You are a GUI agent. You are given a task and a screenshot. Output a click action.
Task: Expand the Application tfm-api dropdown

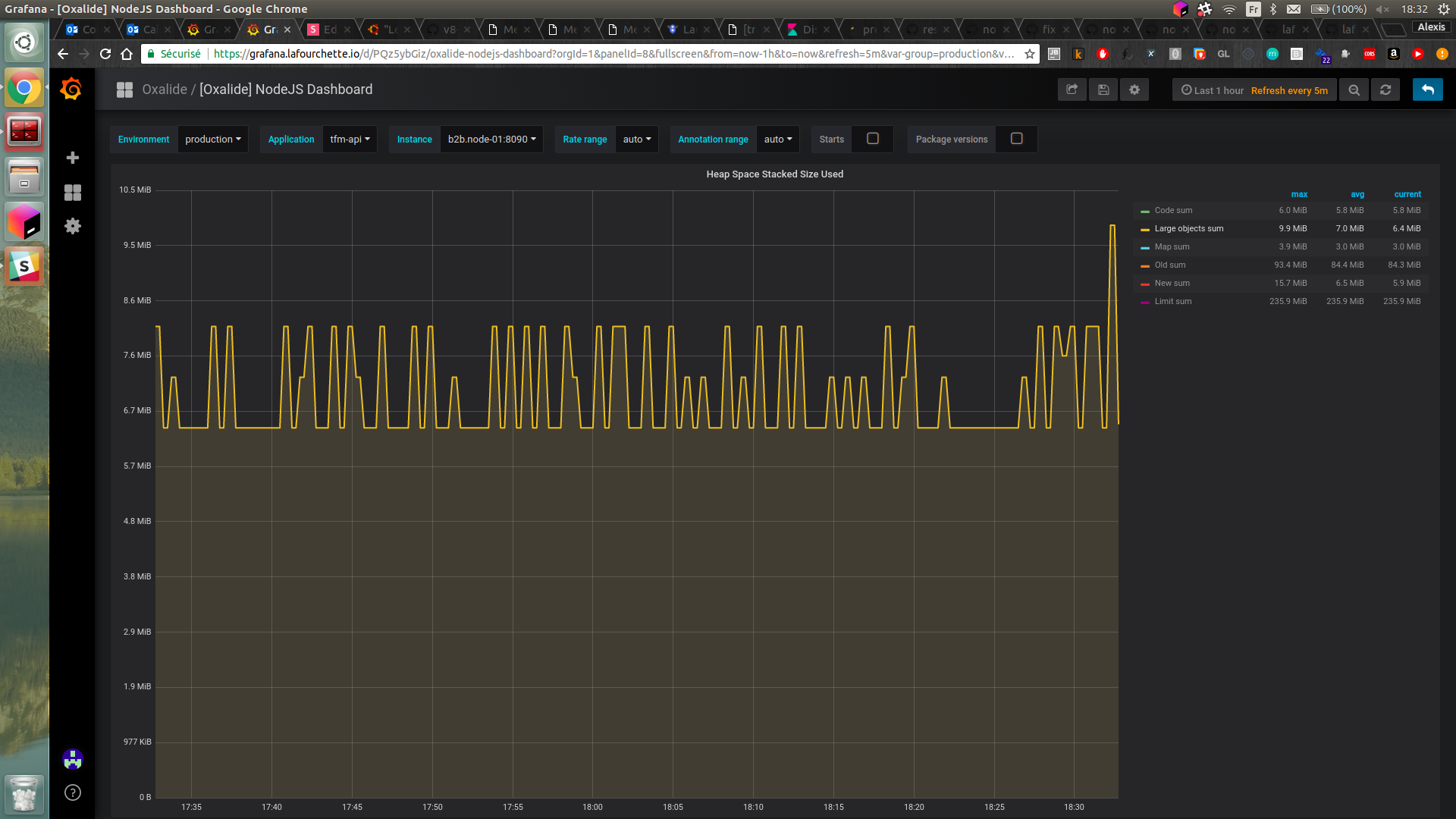pyautogui.click(x=350, y=140)
